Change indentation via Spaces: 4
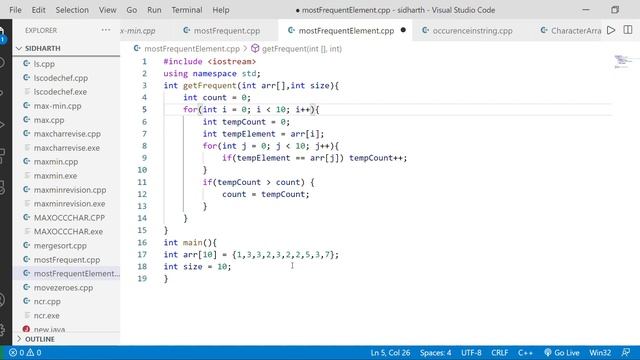The width and height of the screenshot is (640, 360). (x=436, y=353)
